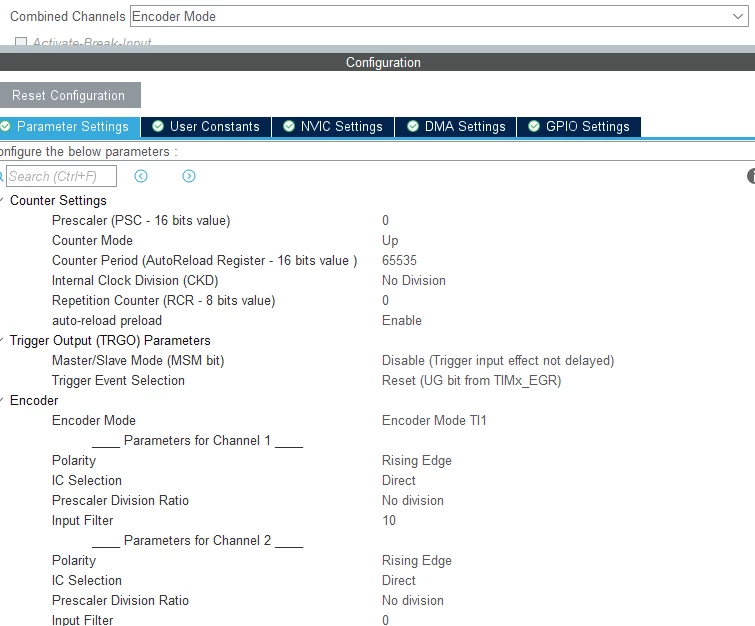755x626 pixels.
Task: Click Repetition Counter (RCR) label
Action: (x=163, y=300)
